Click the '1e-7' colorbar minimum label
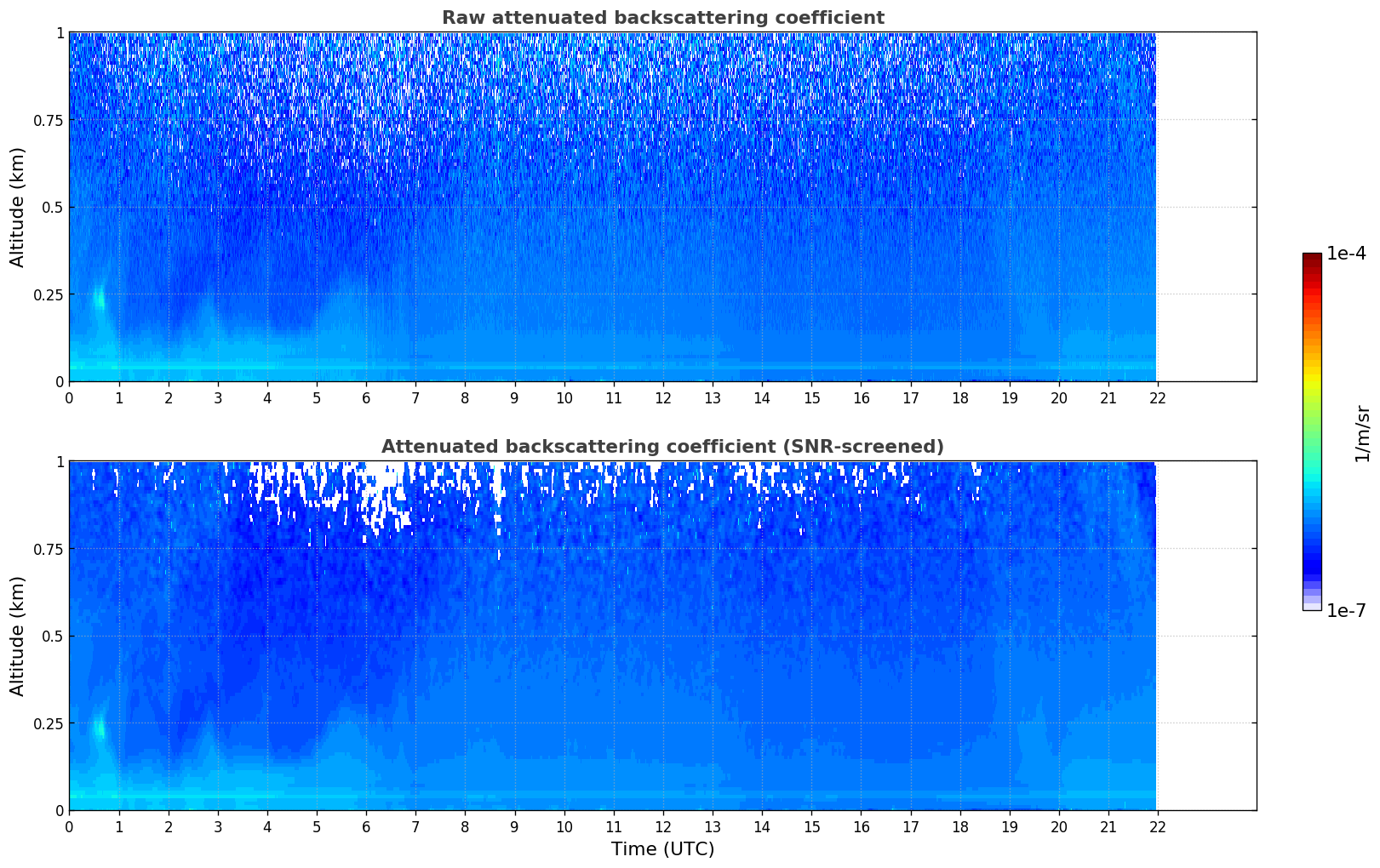This screenshot has width=1380, height=868. click(x=1346, y=610)
